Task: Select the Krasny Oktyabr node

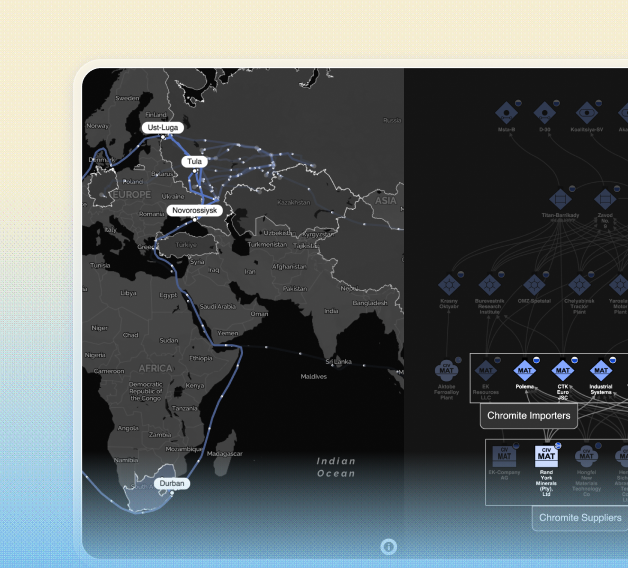Action: [x=449, y=285]
